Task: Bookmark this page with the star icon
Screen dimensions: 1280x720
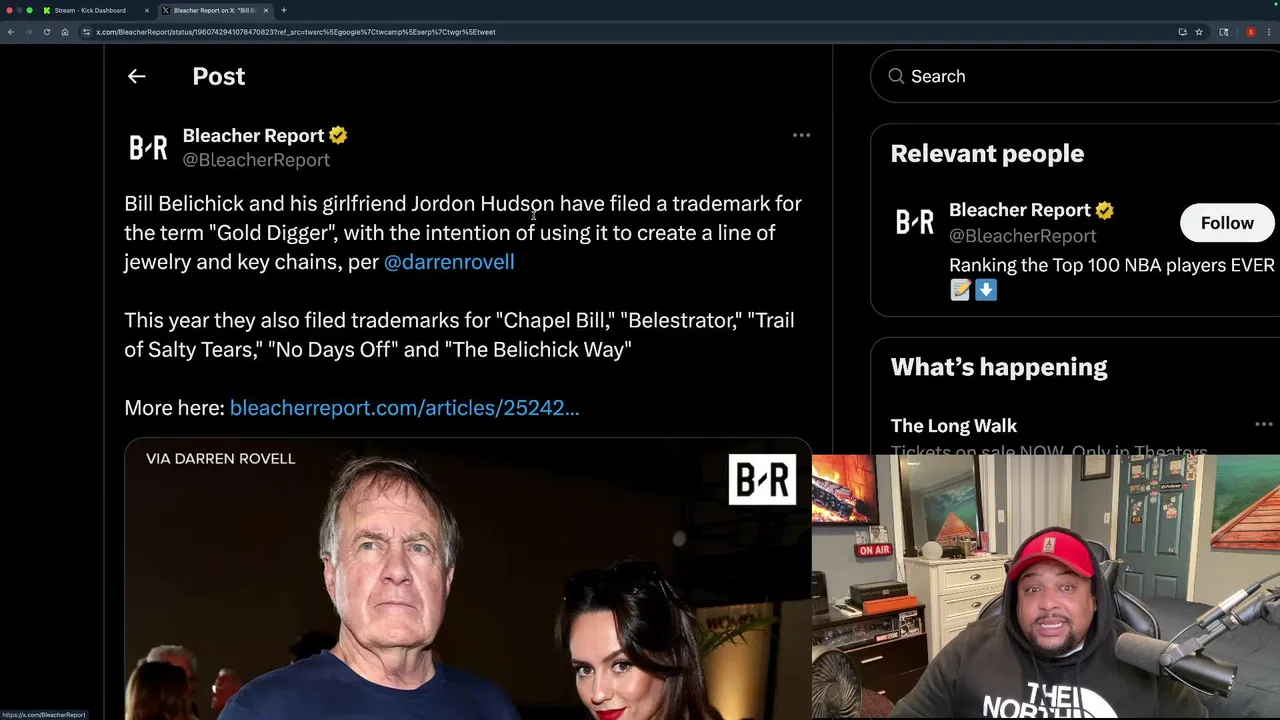Action: pyautogui.click(x=1198, y=32)
